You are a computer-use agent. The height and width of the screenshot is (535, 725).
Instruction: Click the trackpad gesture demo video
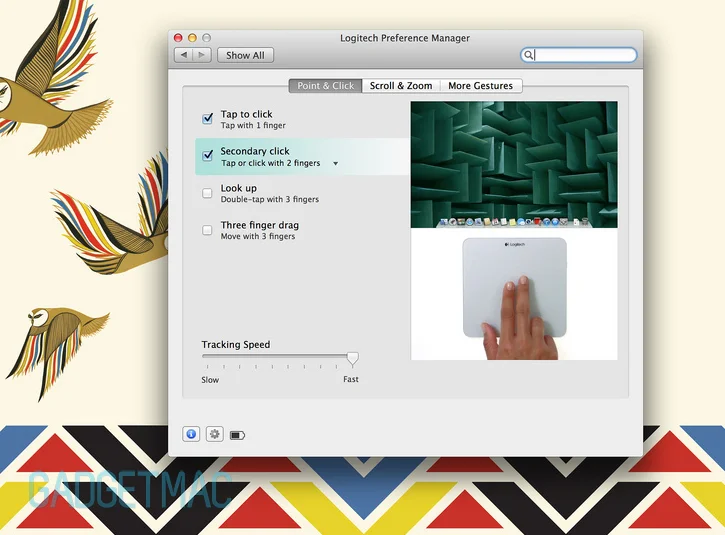(514, 294)
